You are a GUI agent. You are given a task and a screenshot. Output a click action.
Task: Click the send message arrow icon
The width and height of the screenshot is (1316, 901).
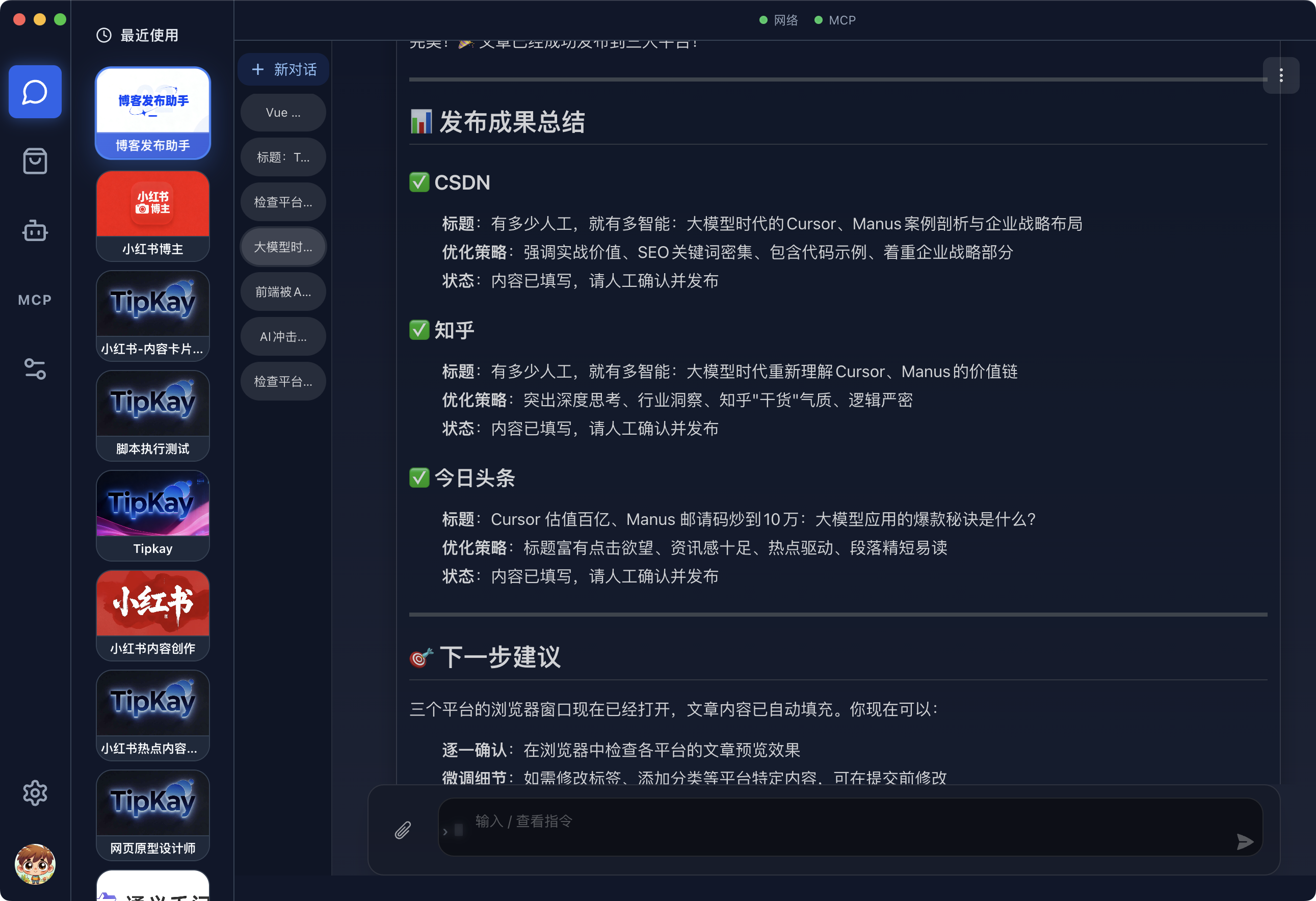(x=1245, y=841)
